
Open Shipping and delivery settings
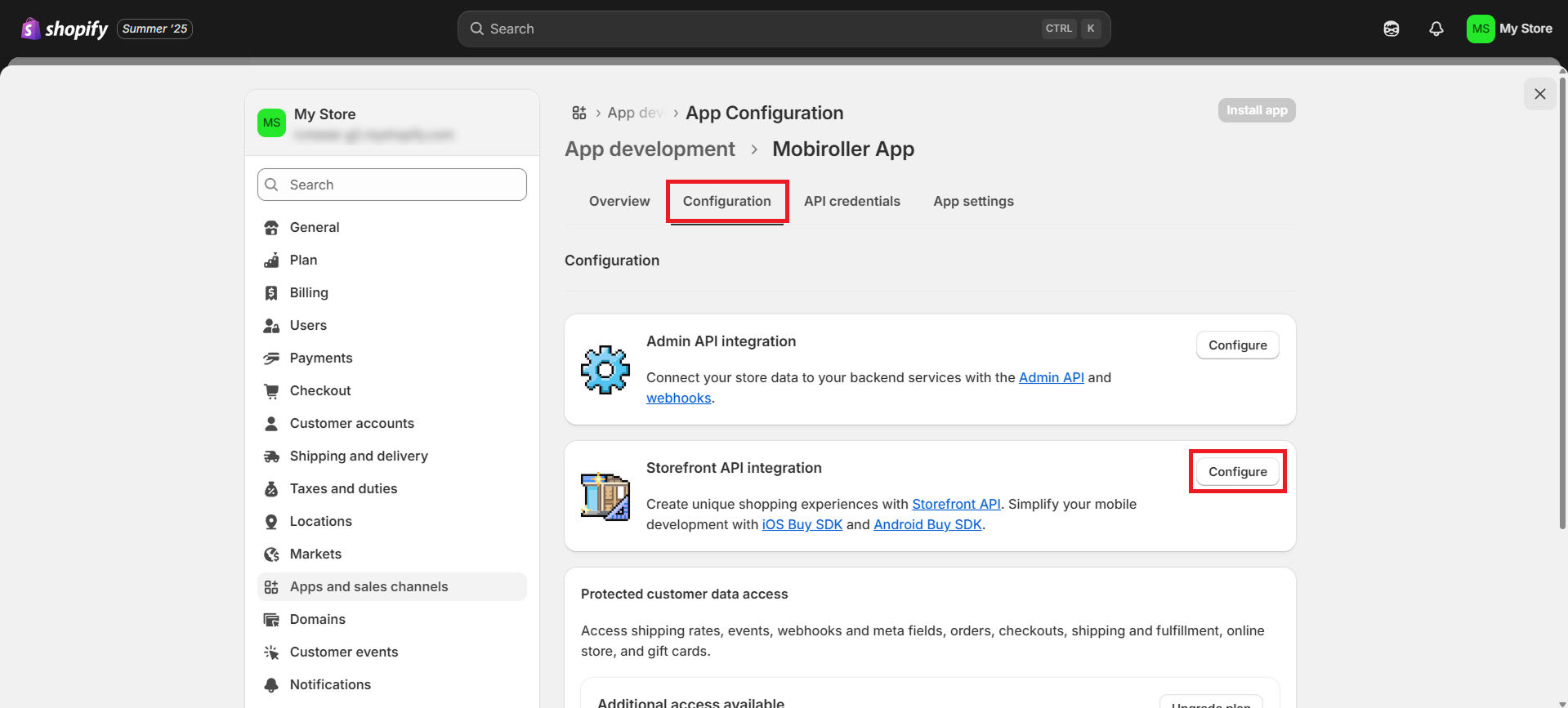(392, 456)
